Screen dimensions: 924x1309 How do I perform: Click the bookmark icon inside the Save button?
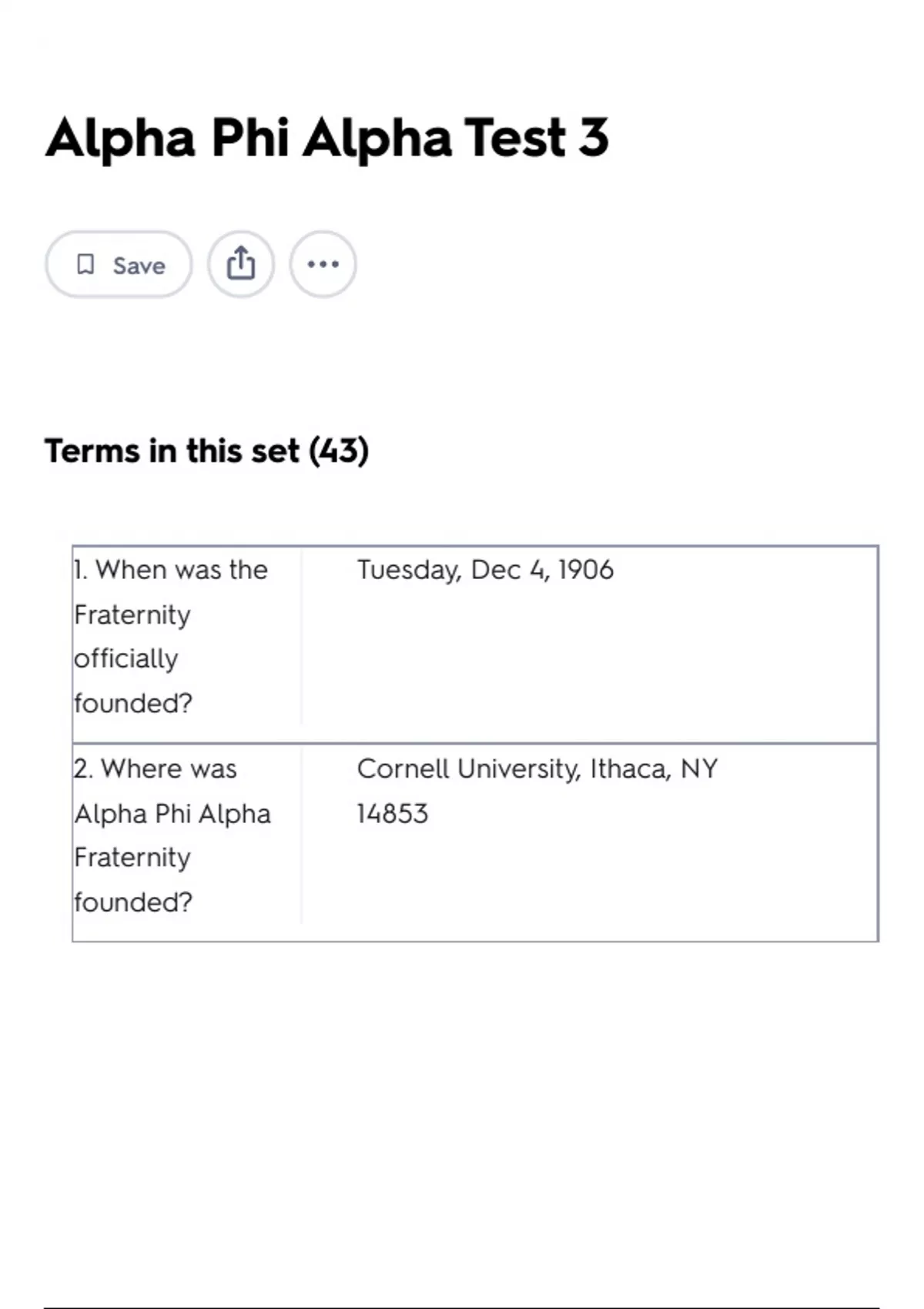[85, 265]
